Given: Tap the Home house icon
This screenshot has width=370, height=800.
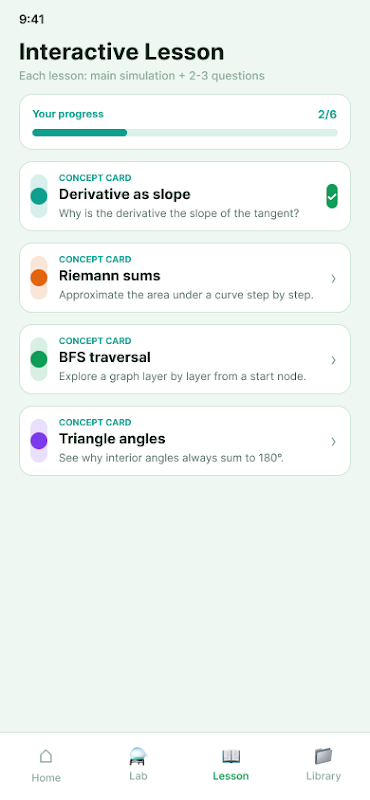Looking at the screenshot, I should coord(46,756).
